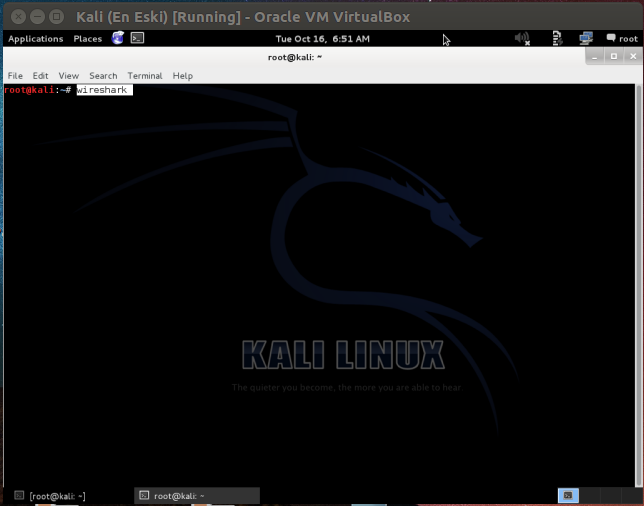644x506 pixels.
Task: Launch terminal from top panel icon
Action: coord(137,38)
